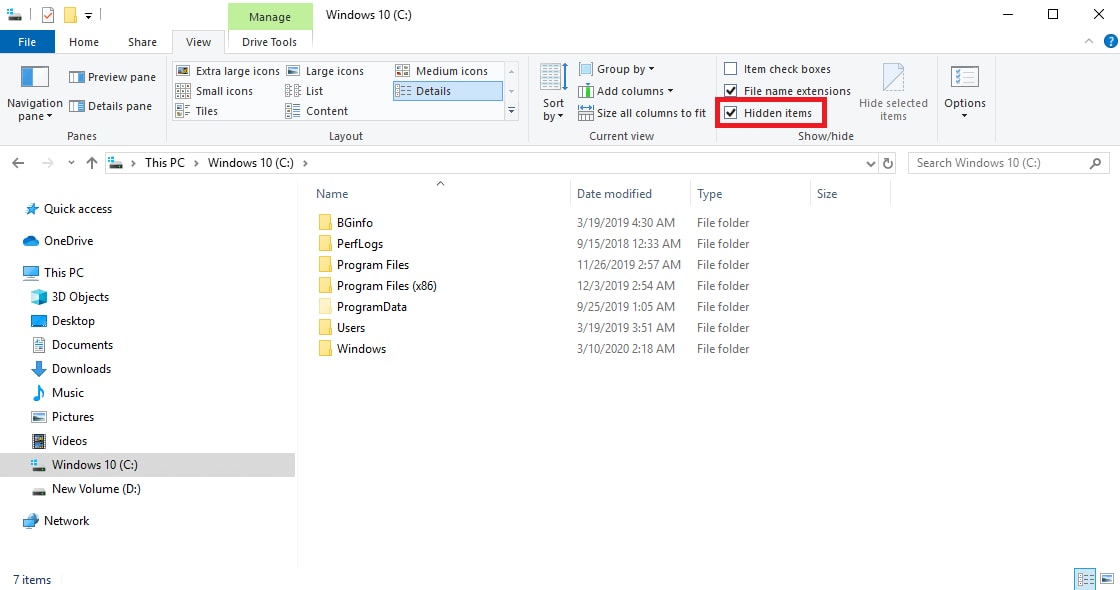Viewport: 1120px width, 590px height.
Task: Refresh the current folder view
Action: point(888,162)
